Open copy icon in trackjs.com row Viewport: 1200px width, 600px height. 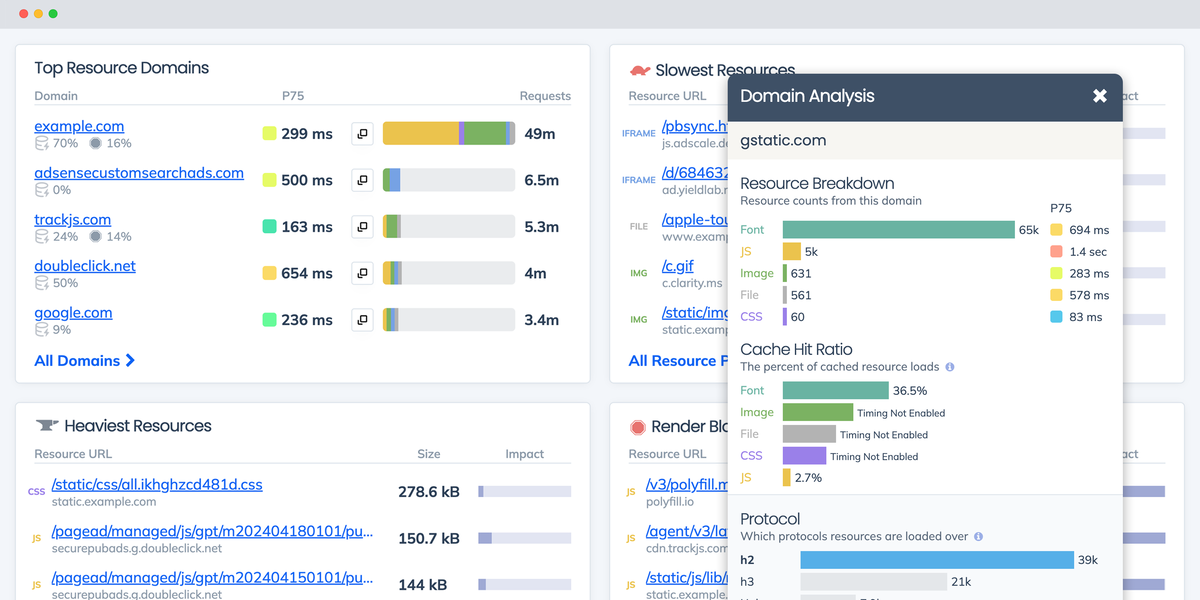tap(362, 227)
